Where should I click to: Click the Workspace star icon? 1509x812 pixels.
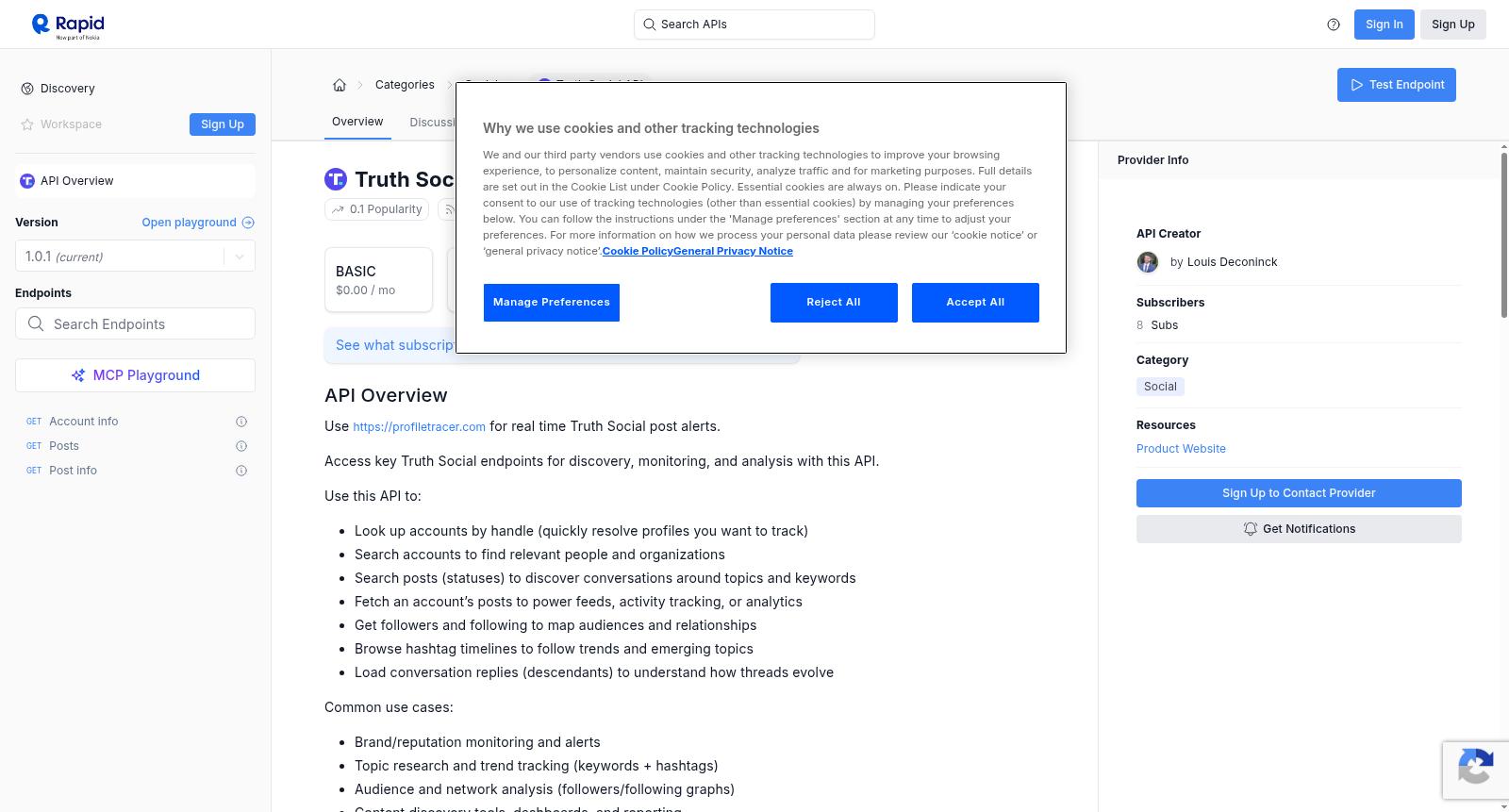(x=27, y=124)
